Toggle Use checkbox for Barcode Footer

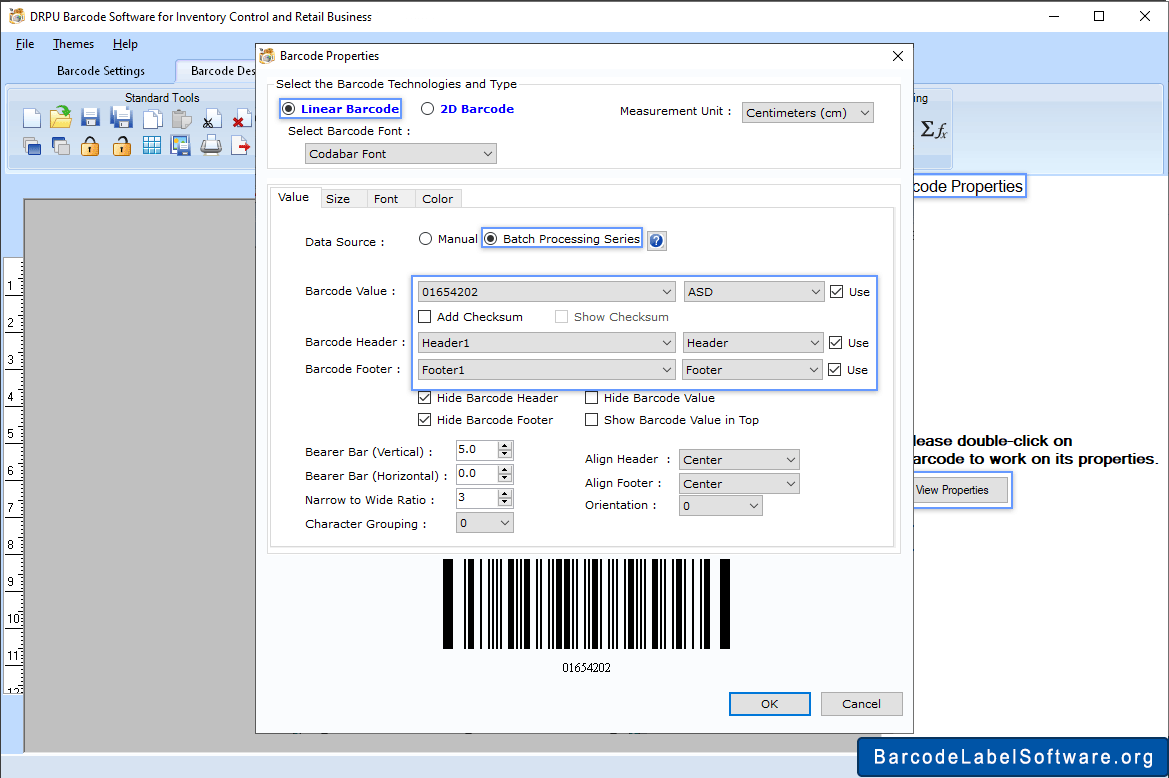click(x=835, y=370)
